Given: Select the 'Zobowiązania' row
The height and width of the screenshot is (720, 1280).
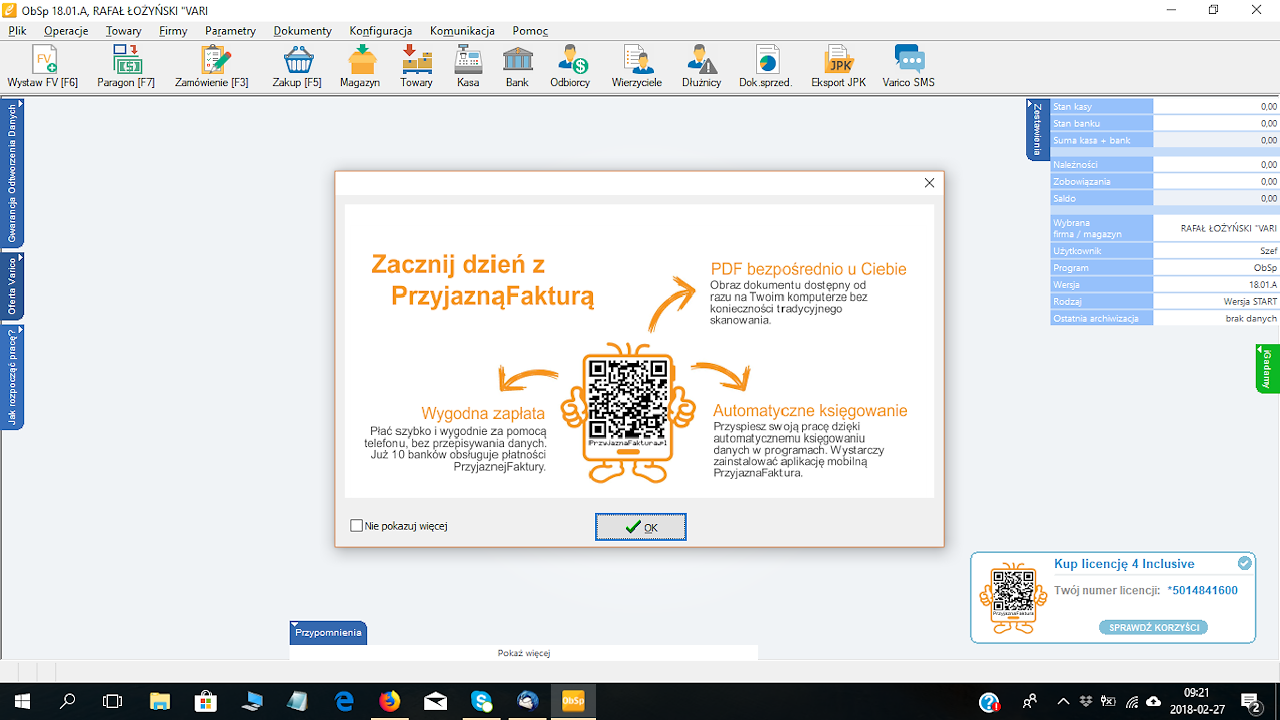Looking at the screenshot, I should point(1165,181).
